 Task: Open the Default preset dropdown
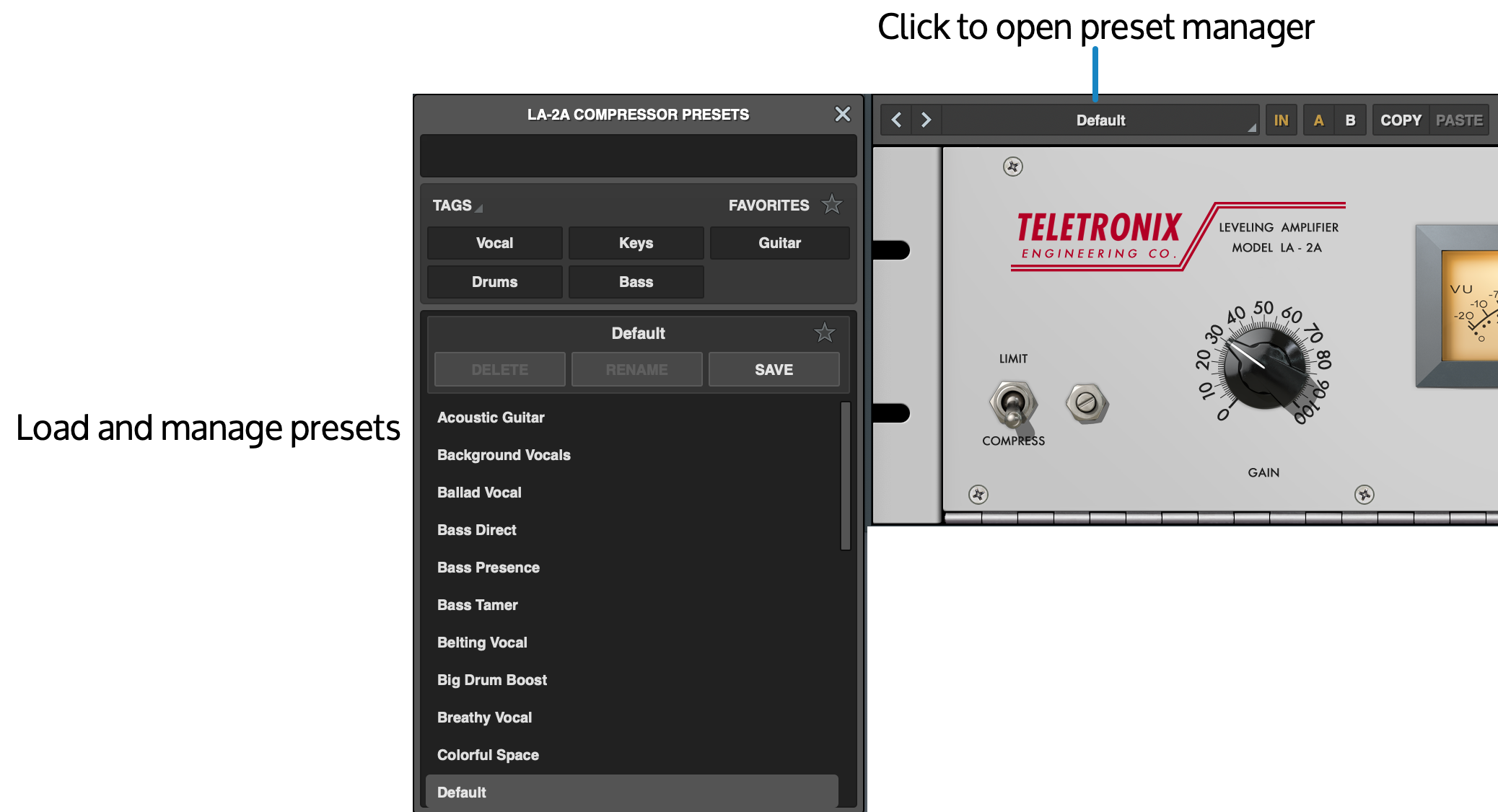(1101, 120)
